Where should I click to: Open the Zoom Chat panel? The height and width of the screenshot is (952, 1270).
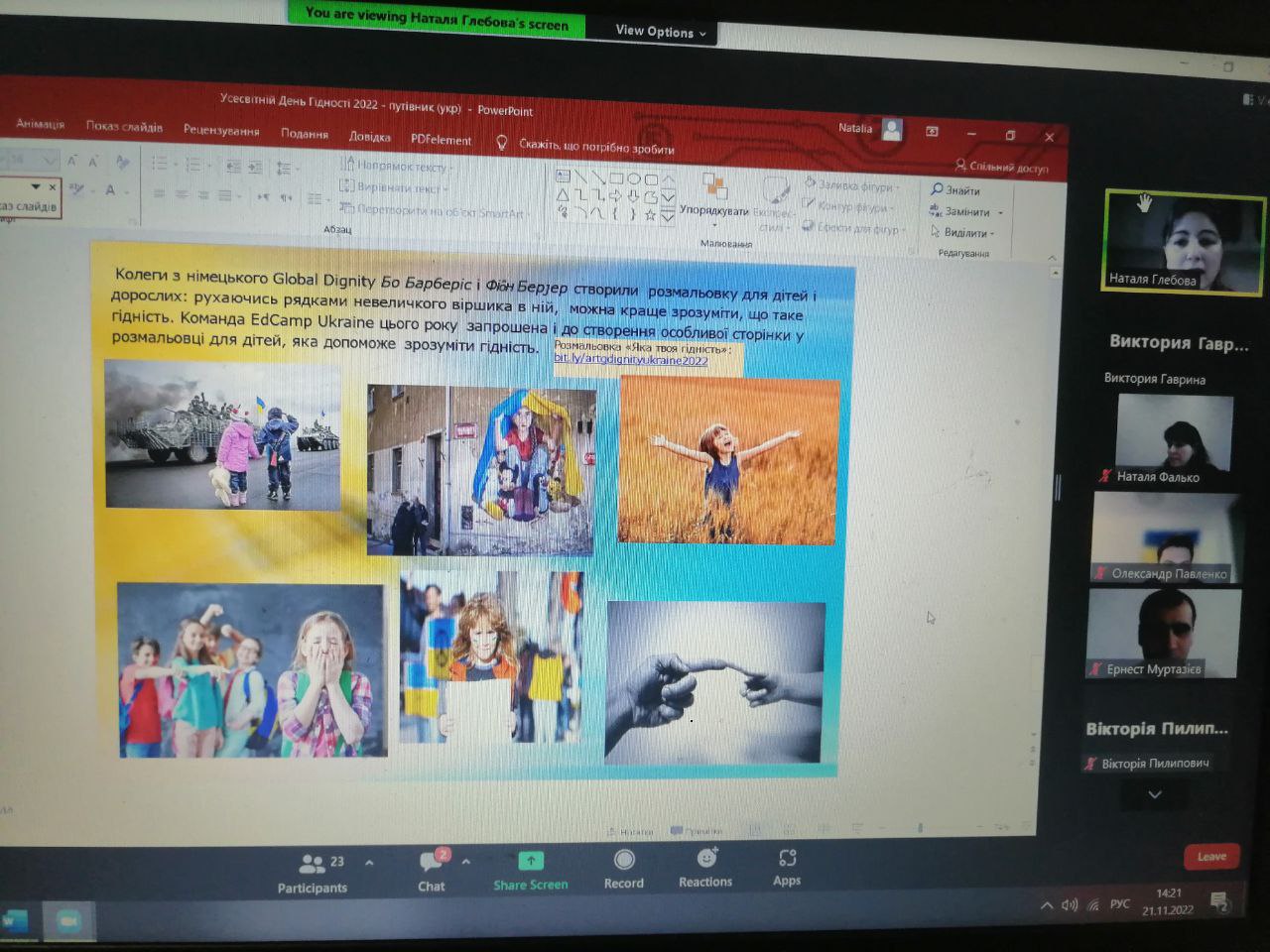432,862
